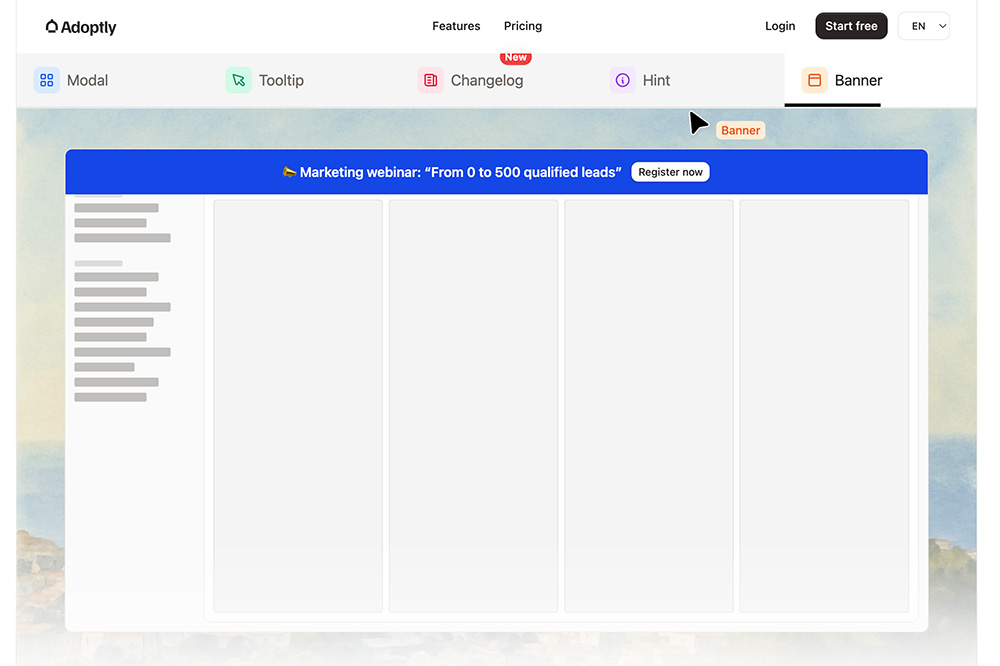Open the Features menu item
This screenshot has height=666, width=1000.
(456, 26)
